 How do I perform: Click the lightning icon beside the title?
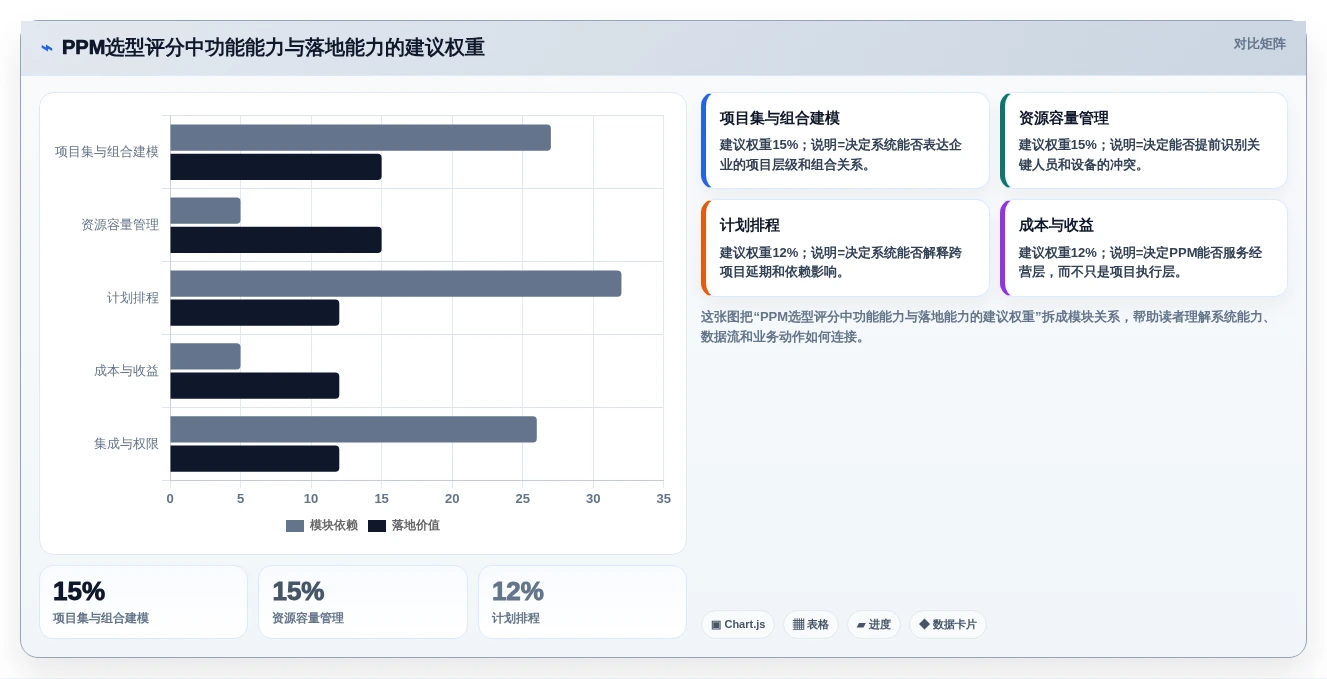pyautogui.click(x=47, y=48)
